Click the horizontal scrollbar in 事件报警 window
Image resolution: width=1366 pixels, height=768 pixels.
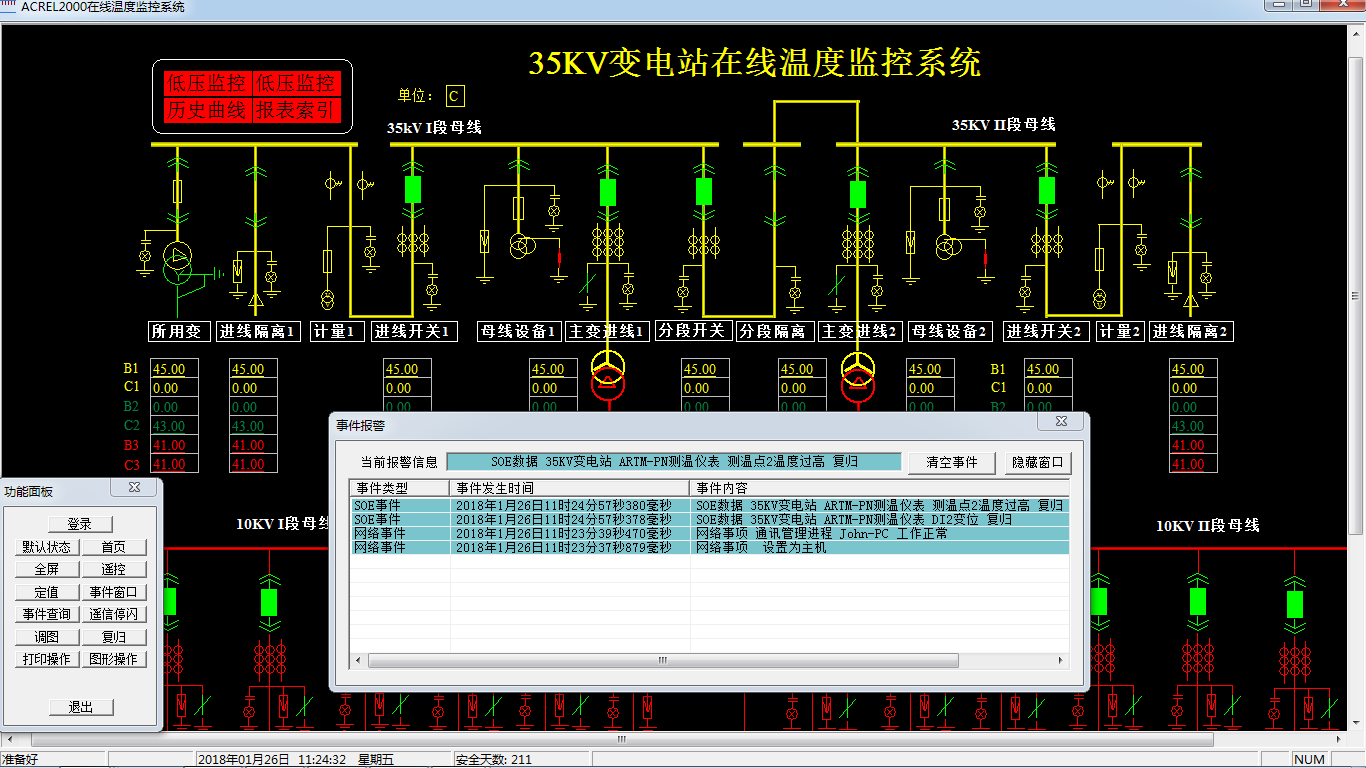[662, 661]
